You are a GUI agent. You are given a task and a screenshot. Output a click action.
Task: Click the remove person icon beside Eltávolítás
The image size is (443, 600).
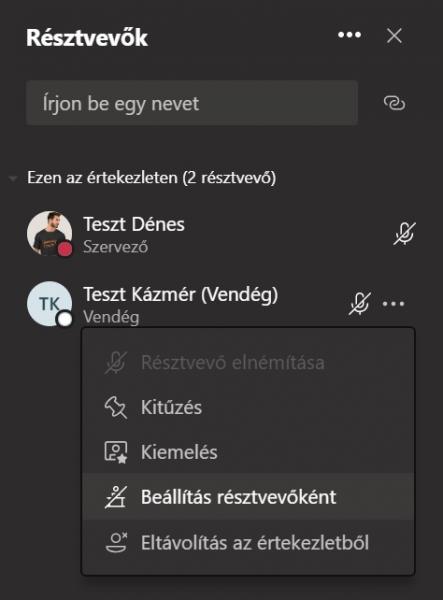pyautogui.click(x=116, y=542)
